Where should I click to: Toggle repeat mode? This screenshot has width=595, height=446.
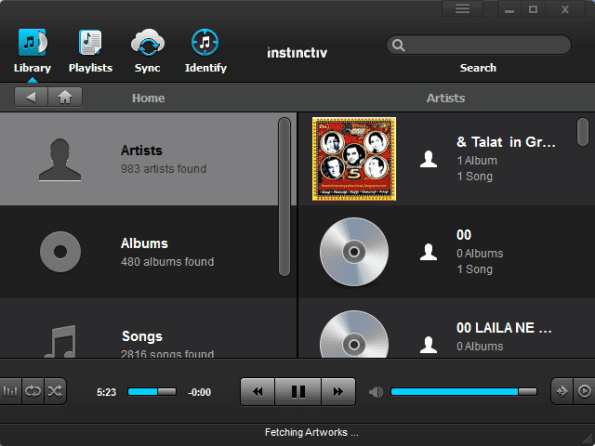33,391
